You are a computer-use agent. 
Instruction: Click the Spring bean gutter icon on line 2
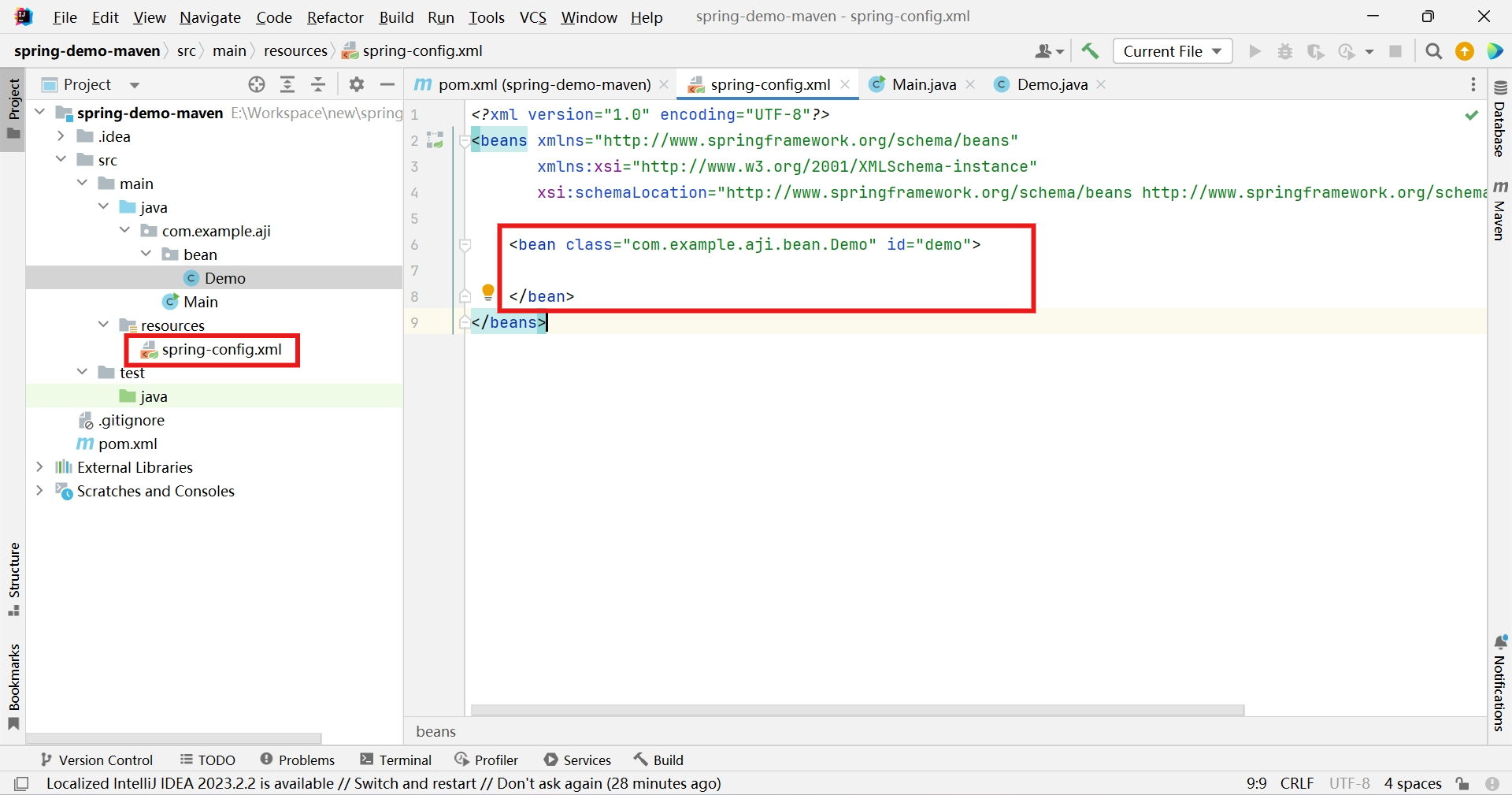435,140
